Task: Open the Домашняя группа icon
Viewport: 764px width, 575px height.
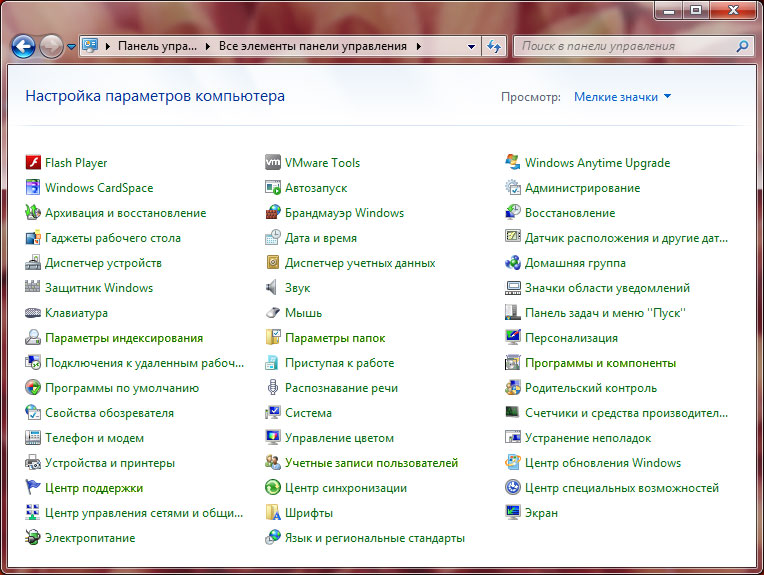Action: tap(513, 262)
